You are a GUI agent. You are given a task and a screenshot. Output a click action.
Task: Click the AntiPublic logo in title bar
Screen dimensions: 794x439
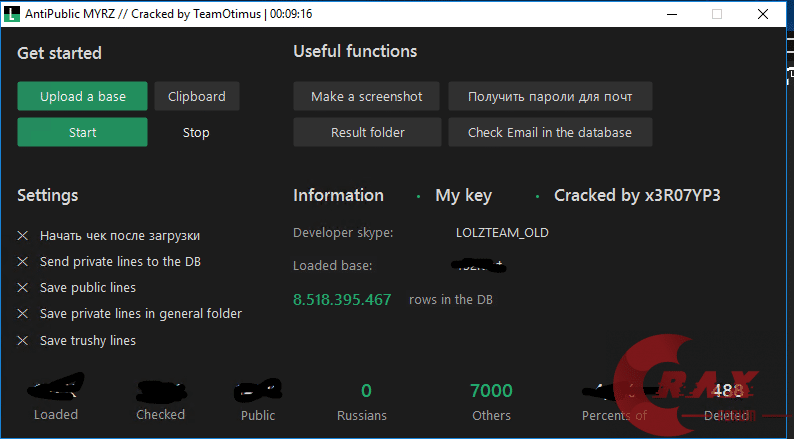pyautogui.click(x=14, y=14)
